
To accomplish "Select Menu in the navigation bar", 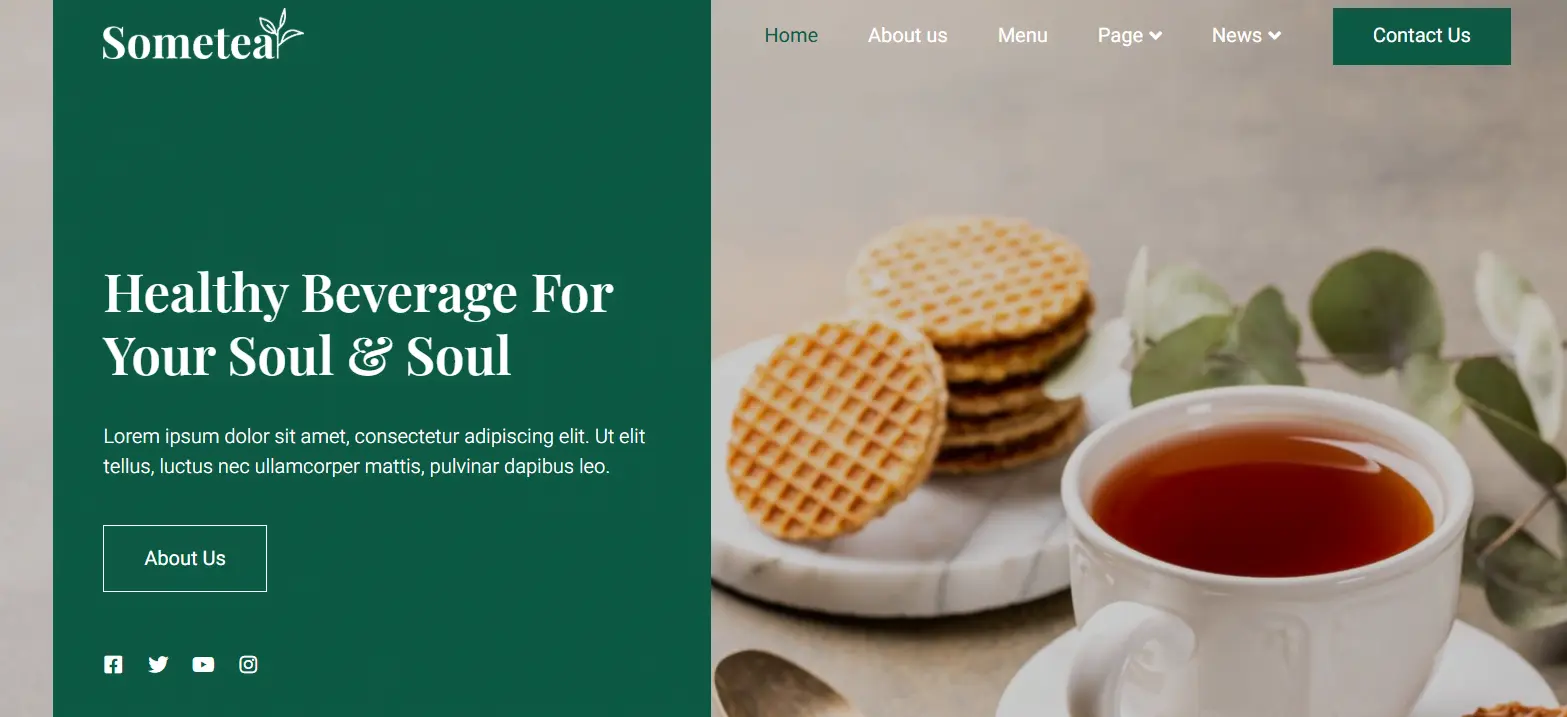I will (x=1022, y=35).
